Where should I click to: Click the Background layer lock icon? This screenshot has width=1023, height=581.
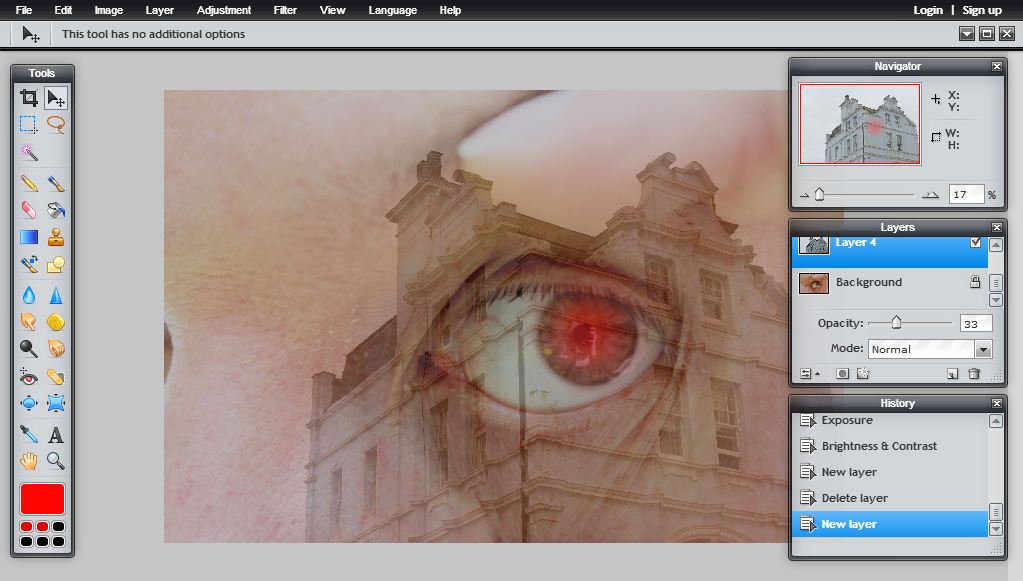pyautogui.click(x=975, y=282)
